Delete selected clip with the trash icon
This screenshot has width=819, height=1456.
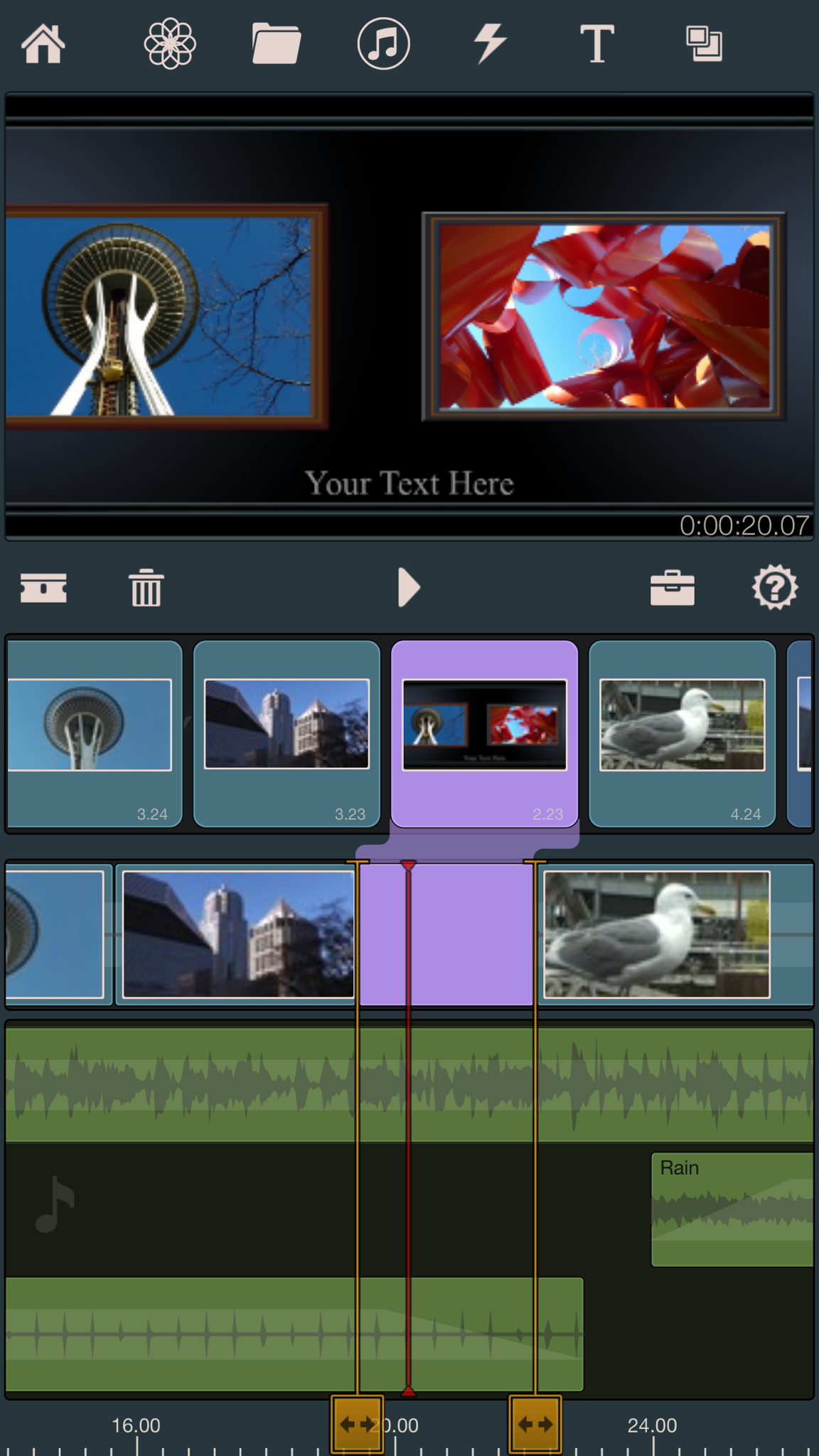[146, 588]
